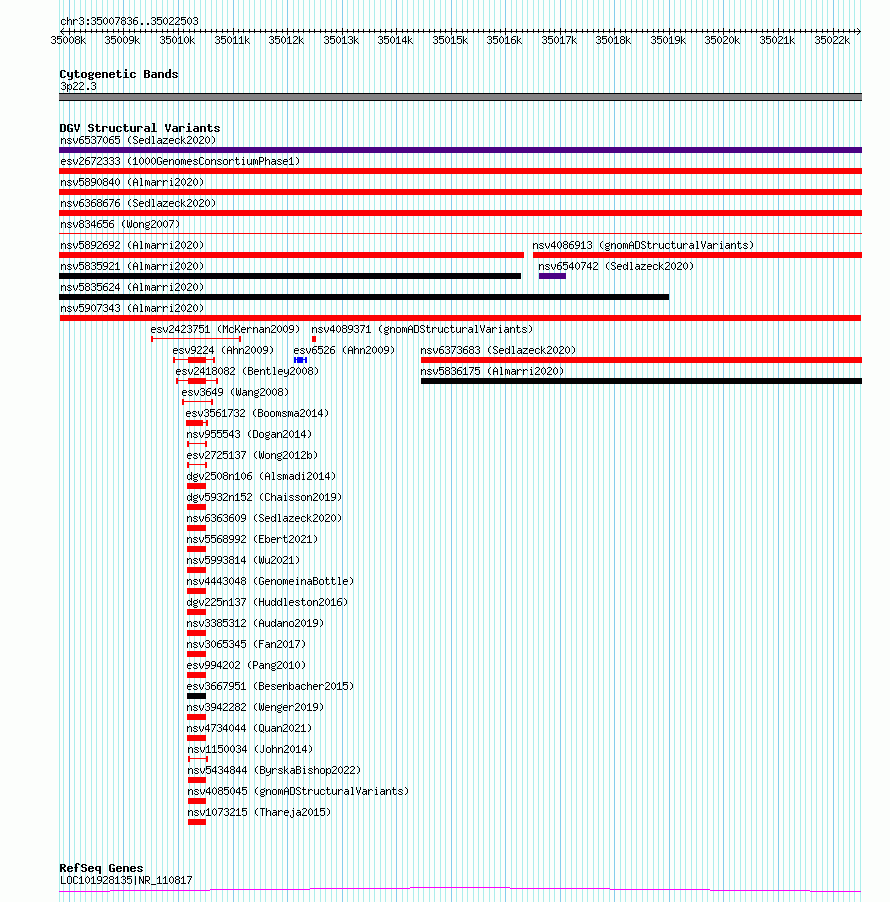Select the black nsv5836175 variant bar

click(641, 381)
